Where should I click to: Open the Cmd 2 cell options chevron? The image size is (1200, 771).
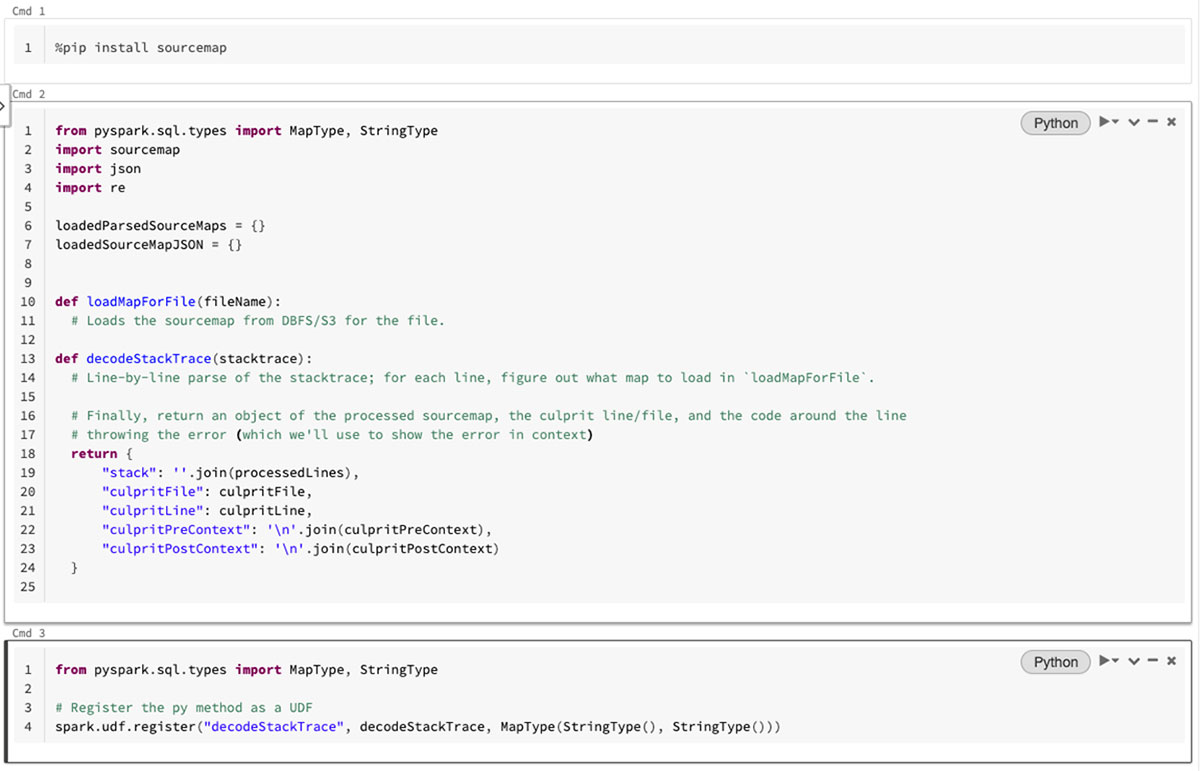[x=1133, y=122]
